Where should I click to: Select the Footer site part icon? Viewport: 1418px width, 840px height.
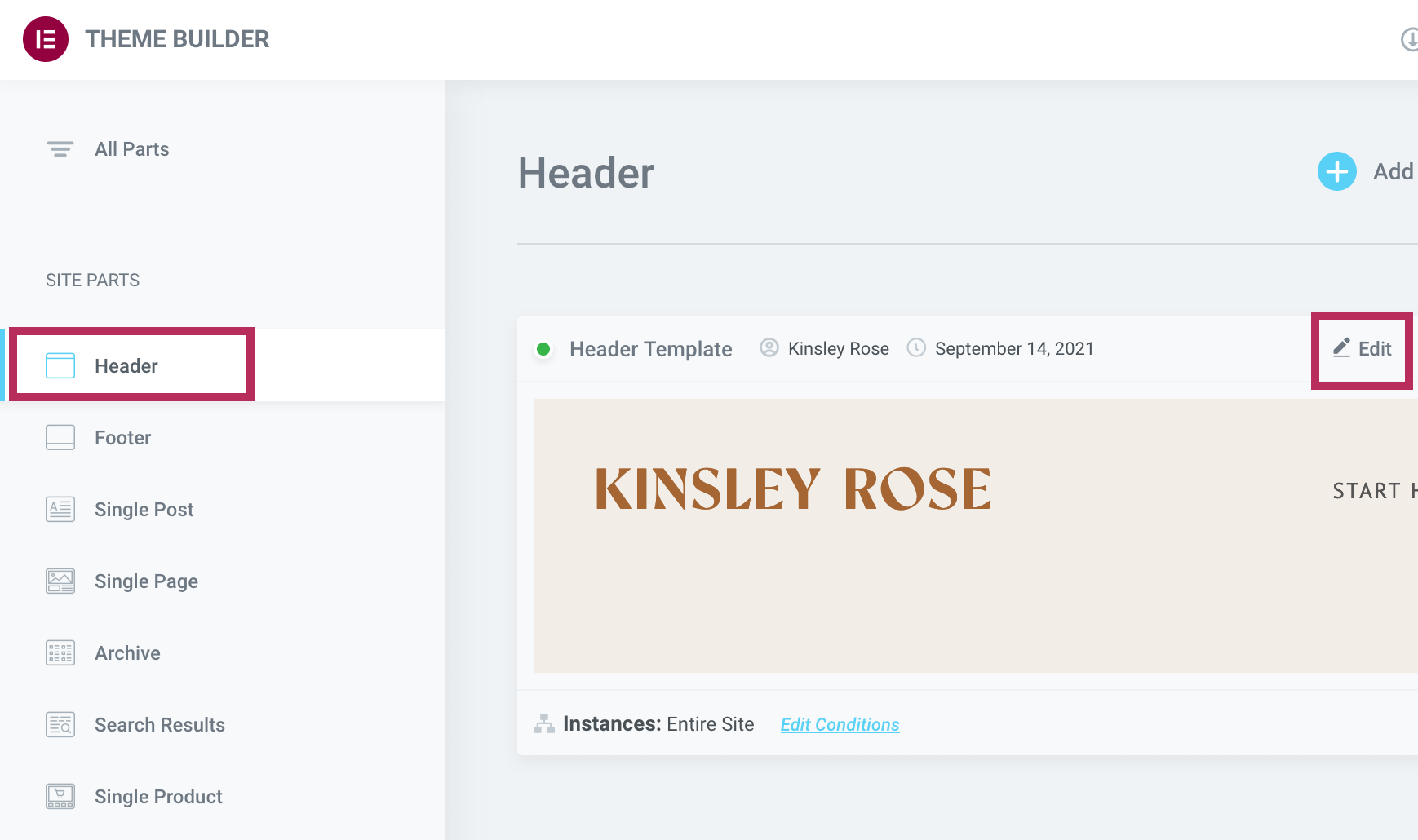(x=60, y=437)
